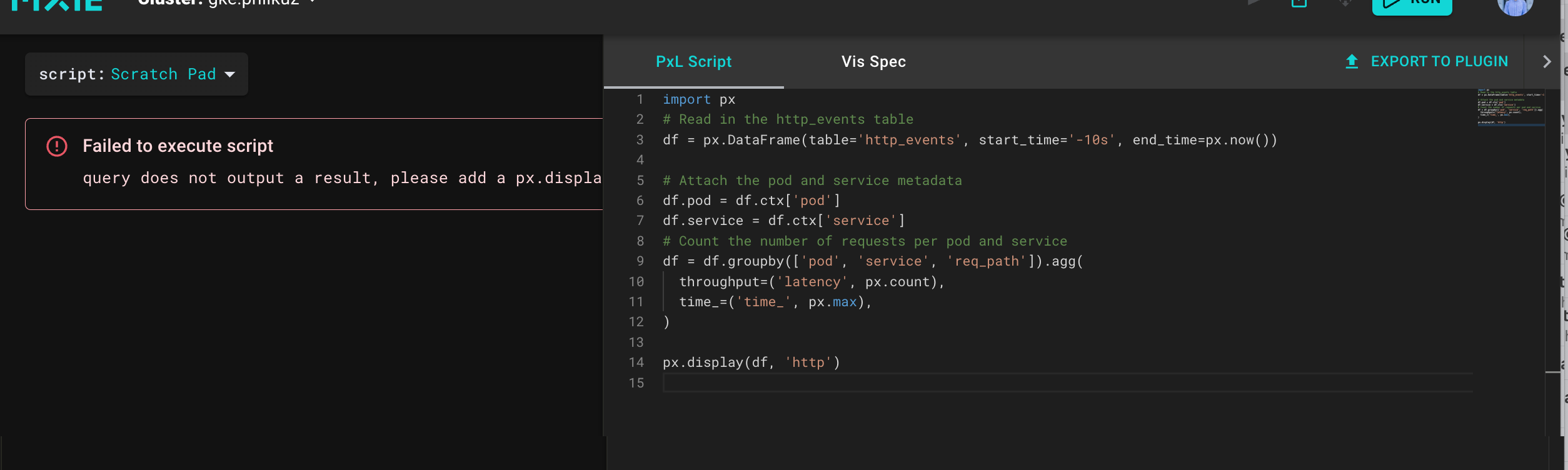The image size is (1568, 470).
Task: Open the user profile avatar menu
Action: tap(1514, 6)
